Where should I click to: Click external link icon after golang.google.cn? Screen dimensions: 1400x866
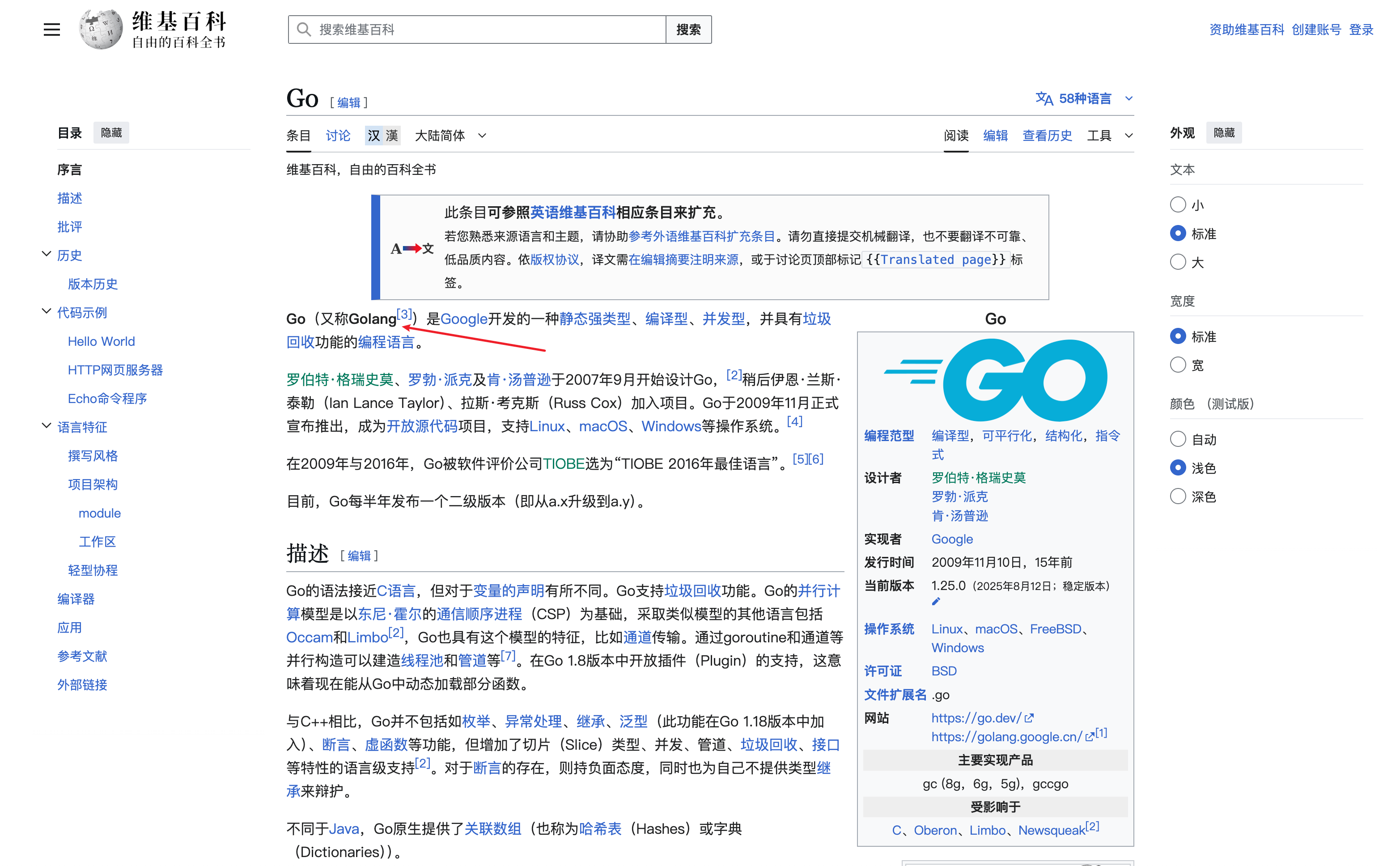tap(1090, 737)
